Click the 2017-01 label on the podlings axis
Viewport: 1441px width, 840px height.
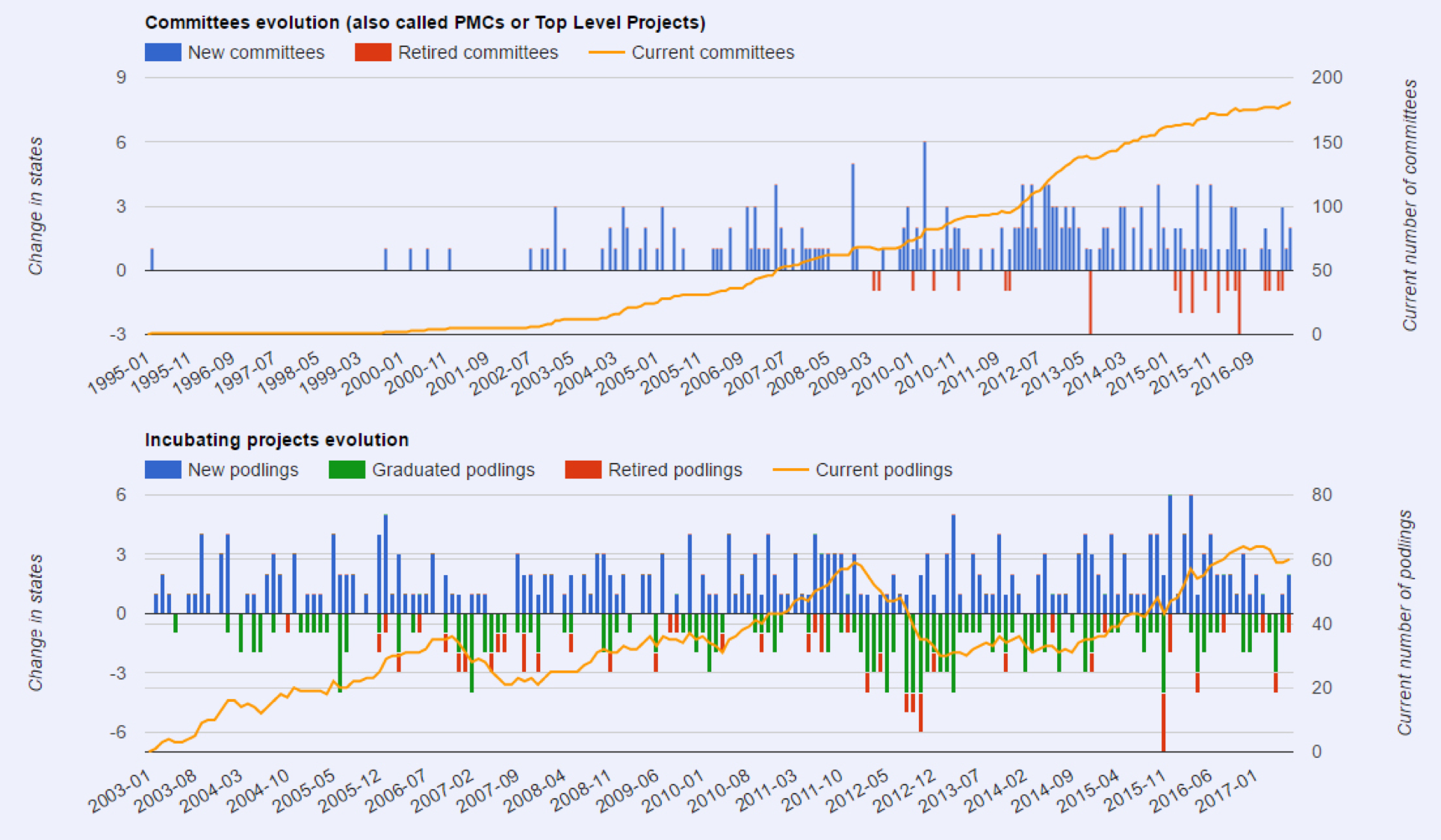tap(1227, 791)
